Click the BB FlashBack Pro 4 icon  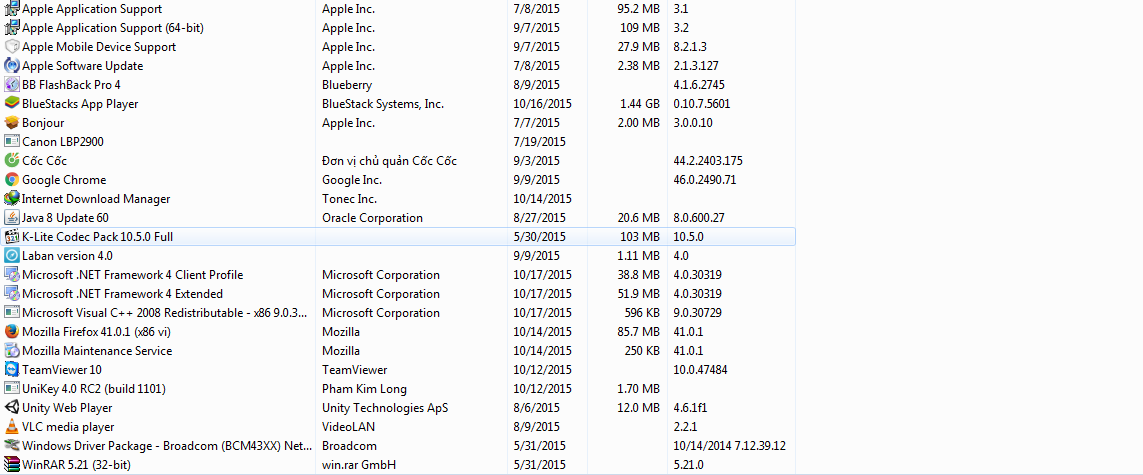point(12,85)
